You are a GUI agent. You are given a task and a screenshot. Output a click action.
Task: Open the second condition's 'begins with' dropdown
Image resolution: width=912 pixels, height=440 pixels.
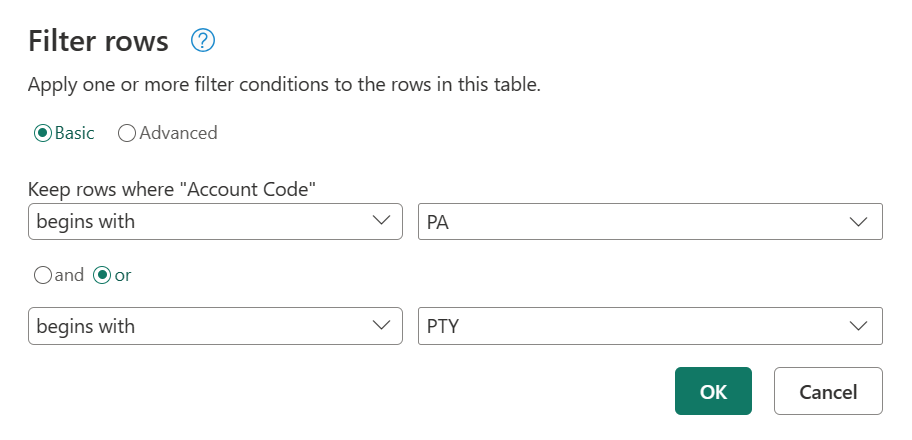[200, 326]
